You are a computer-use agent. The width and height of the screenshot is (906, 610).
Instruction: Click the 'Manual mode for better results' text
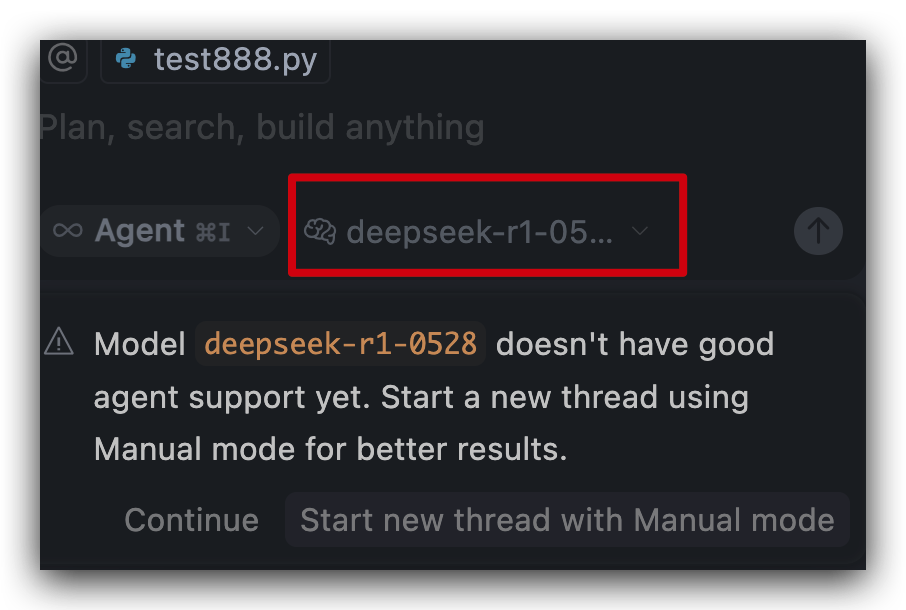331,449
